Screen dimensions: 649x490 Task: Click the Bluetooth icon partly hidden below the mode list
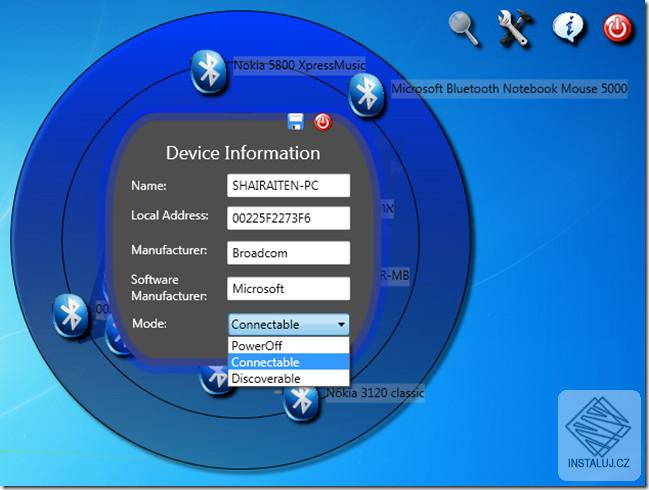(x=214, y=379)
